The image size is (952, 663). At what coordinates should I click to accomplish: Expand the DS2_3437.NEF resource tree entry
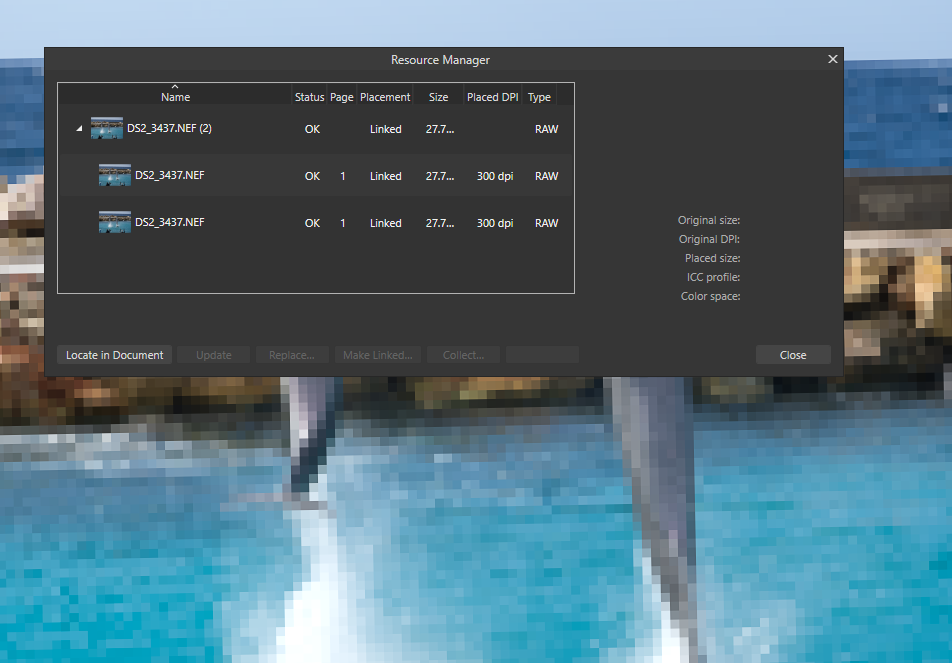(79, 128)
